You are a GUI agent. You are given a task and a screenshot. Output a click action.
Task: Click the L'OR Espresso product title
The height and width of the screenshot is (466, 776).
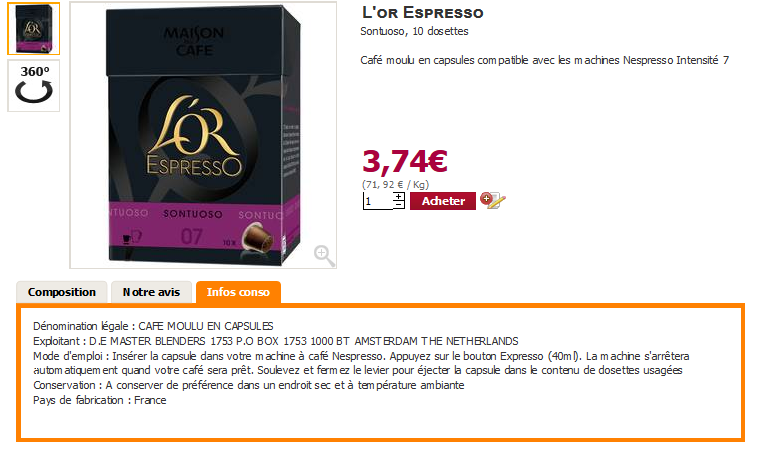[x=423, y=12]
